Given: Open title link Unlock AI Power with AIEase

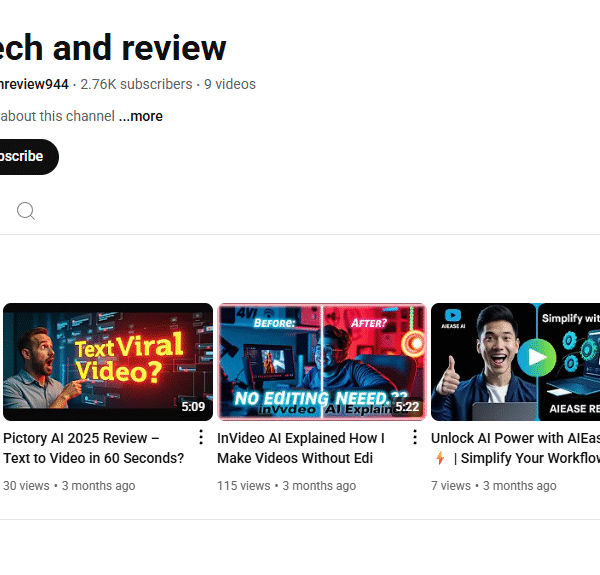Looking at the screenshot, I should pyautogui.click(x=515, y=448).
